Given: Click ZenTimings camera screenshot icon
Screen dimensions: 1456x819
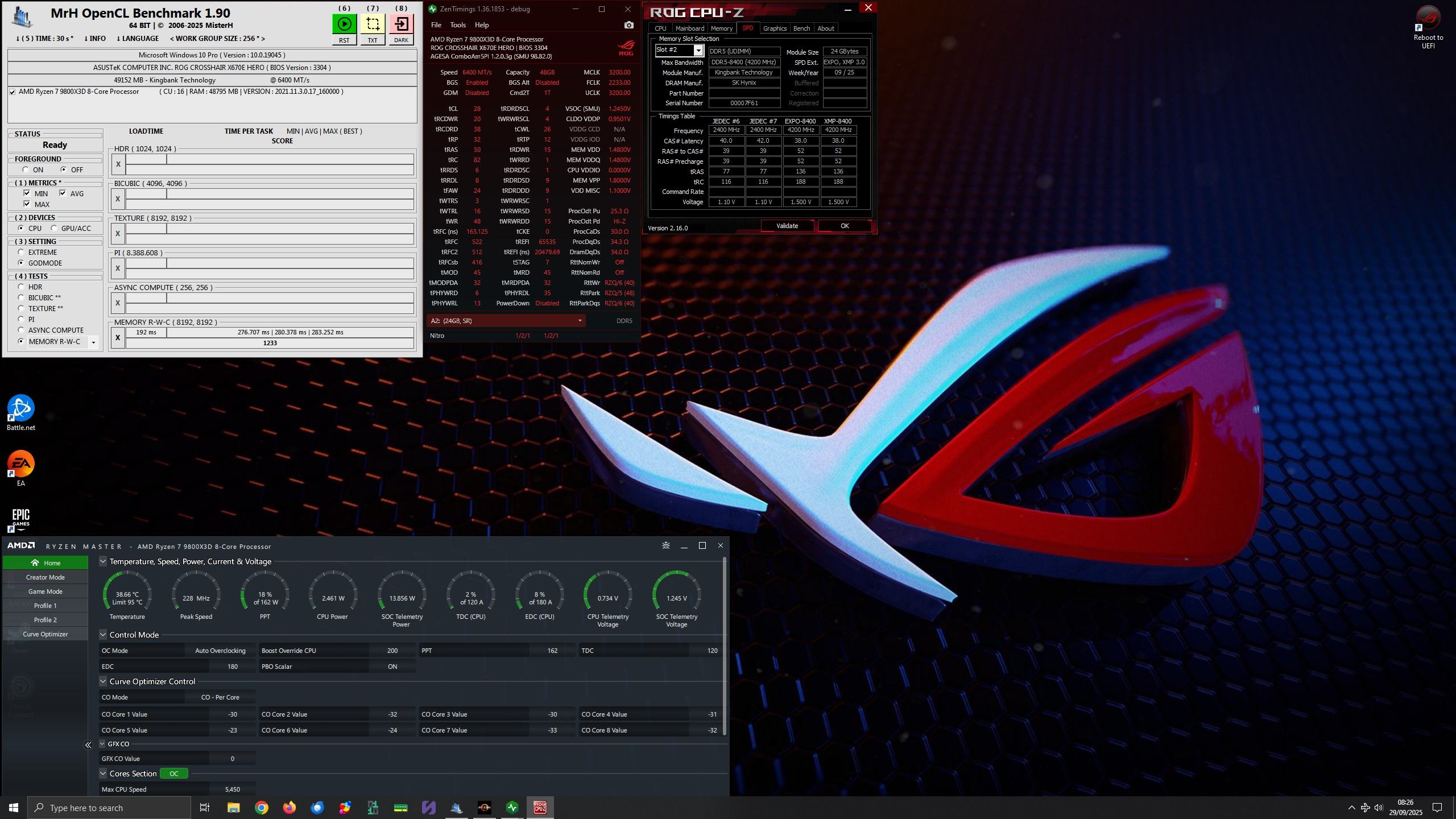Looking at the screenshot, I should (x=628, y=25).
